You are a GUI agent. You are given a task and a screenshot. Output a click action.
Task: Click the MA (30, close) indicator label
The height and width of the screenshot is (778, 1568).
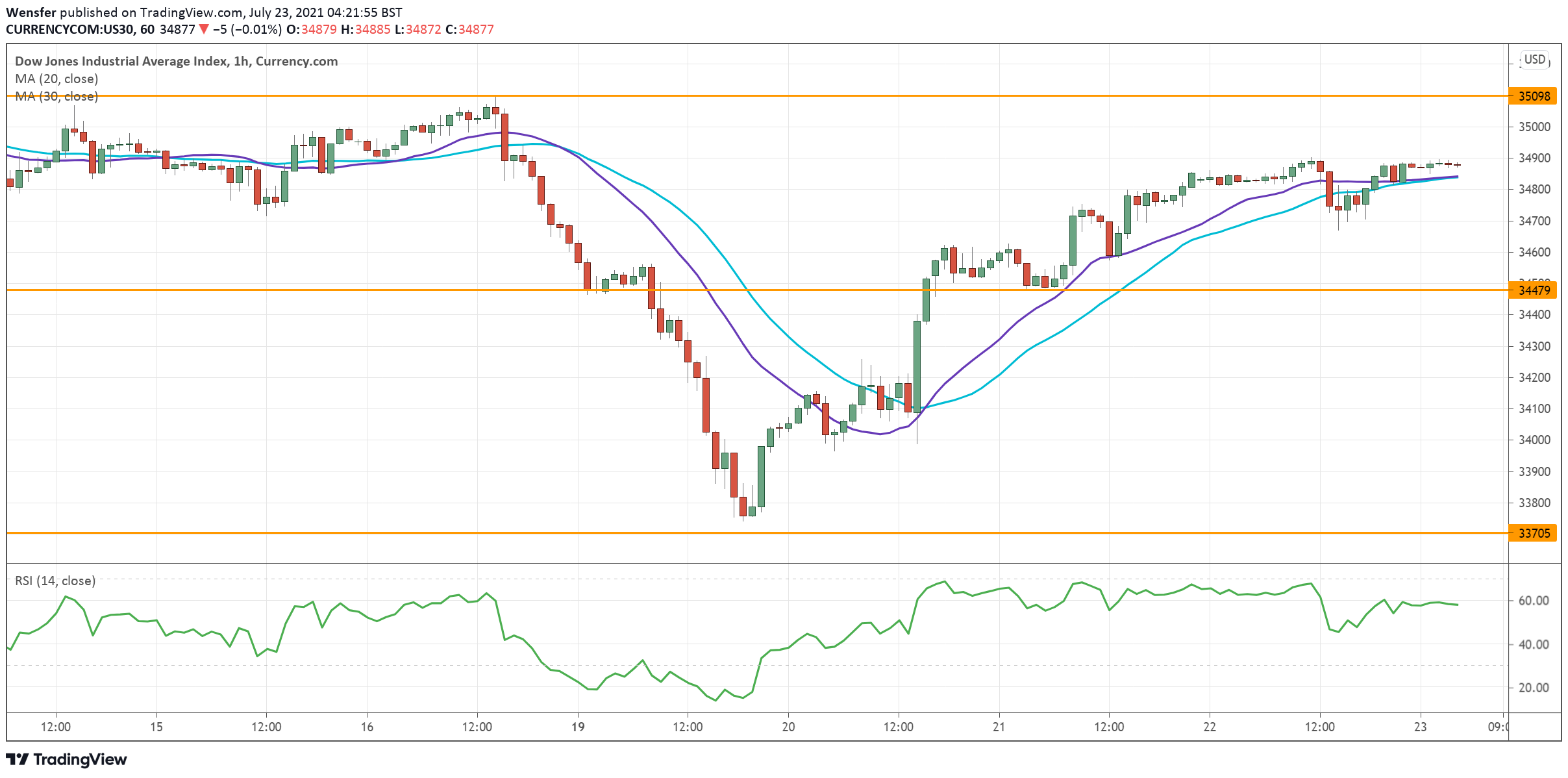pos(56,96)
